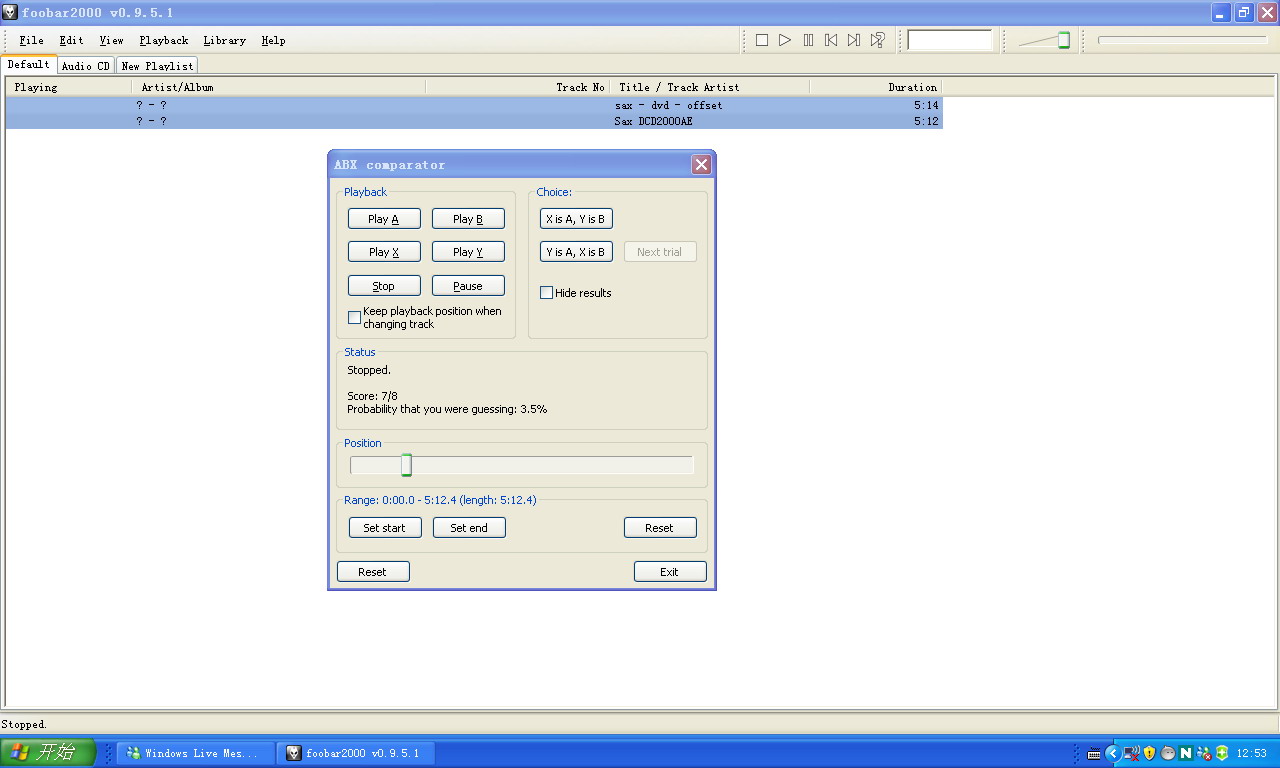This screenshot has width=1280, height=768.
Task: Click the Random playback icon in the toolbar
Action: click(877, 40)
